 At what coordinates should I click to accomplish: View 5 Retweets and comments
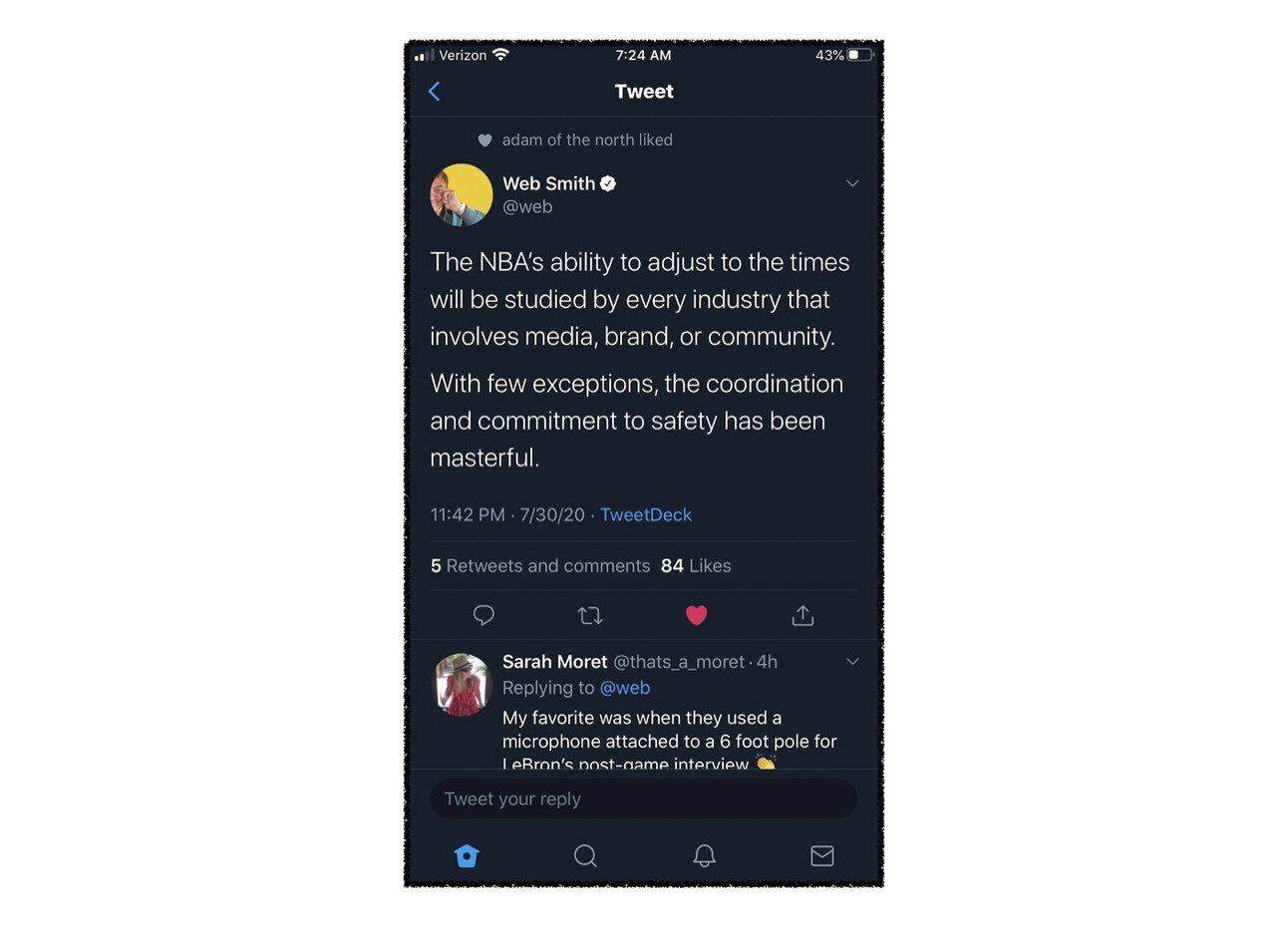(x=540, y=565)
